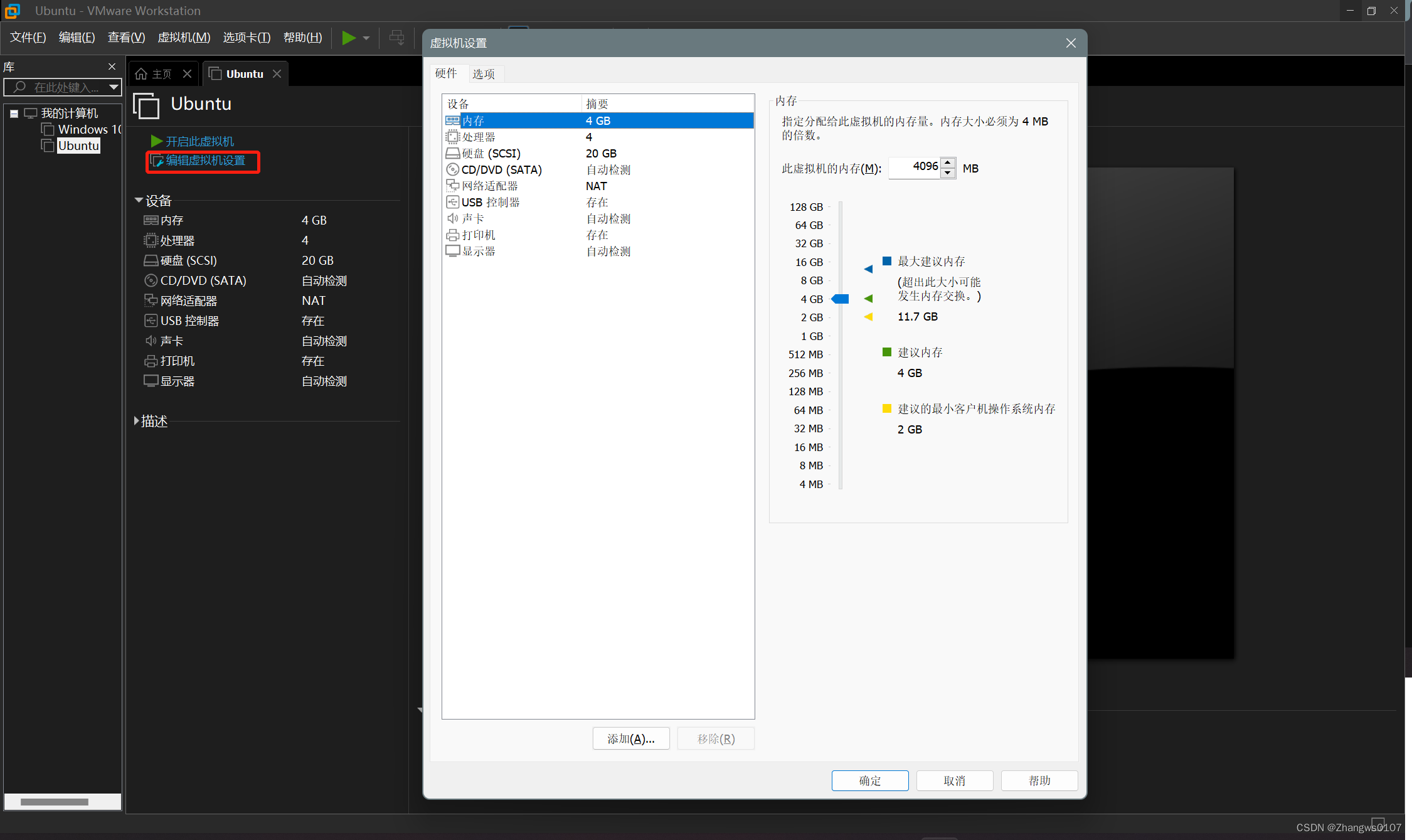This screenshot has height=840, width=1412.
Task: Close the 库 library panel
Action: pyautogui.click(x=112, y=66)
